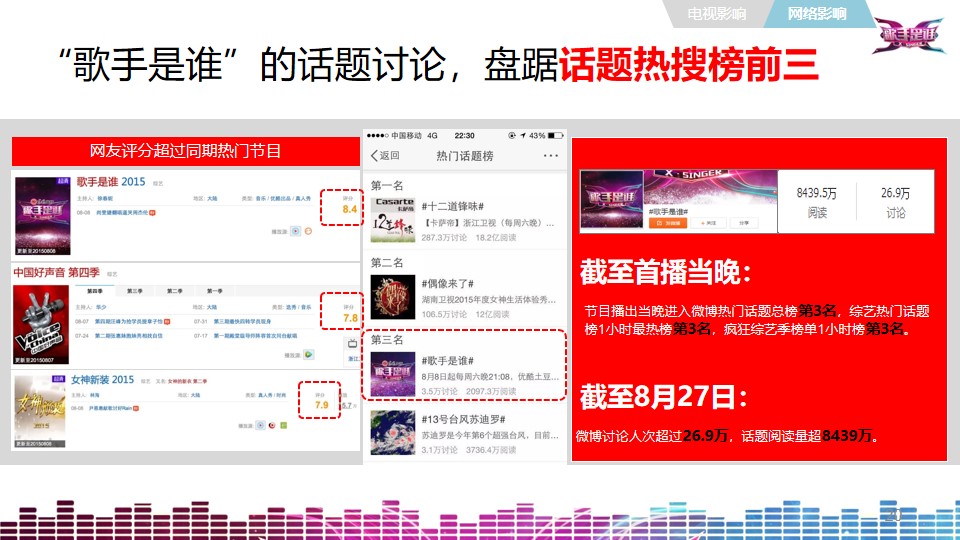Click the 截至首播当晚 heading
960x540 pixels.
pos(666,272)
